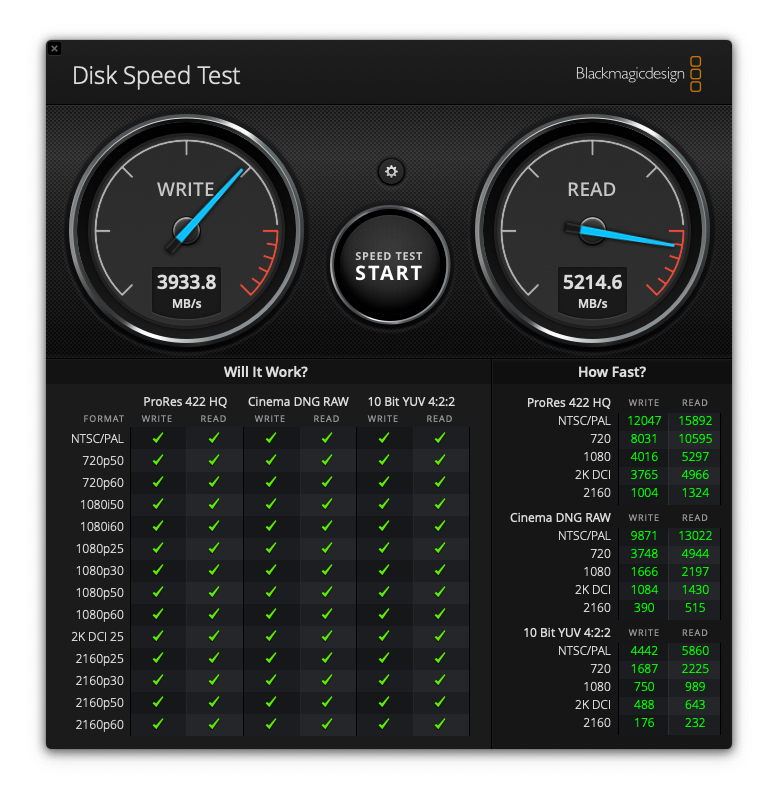Click the ProRes 720 read value 10595
The height and width of the screenshot is (802, 778).
tap(695, 439)
